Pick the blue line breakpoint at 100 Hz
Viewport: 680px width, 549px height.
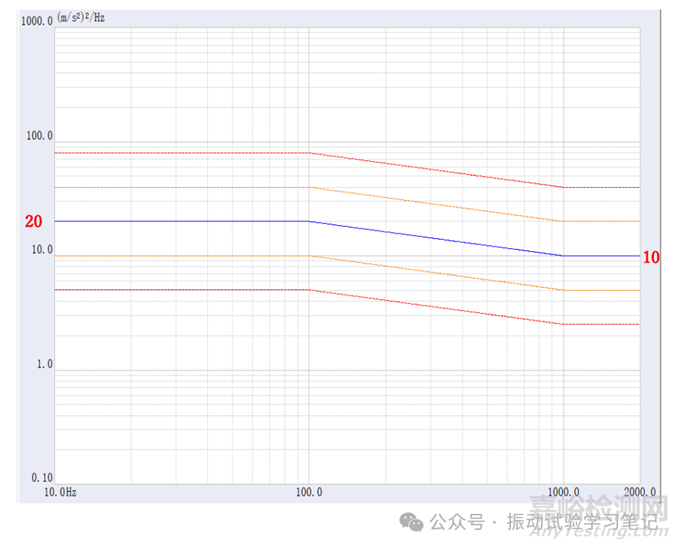coord(309,221)
